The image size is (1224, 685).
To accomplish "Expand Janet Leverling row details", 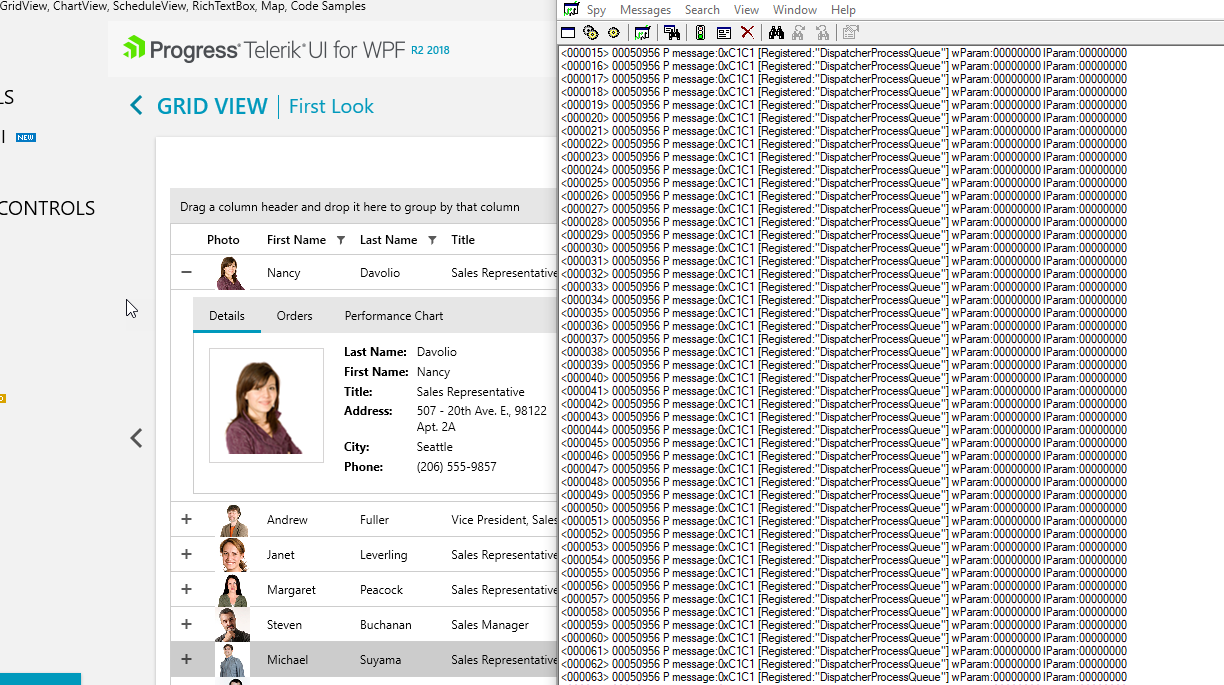I will (x=186, y=554).
